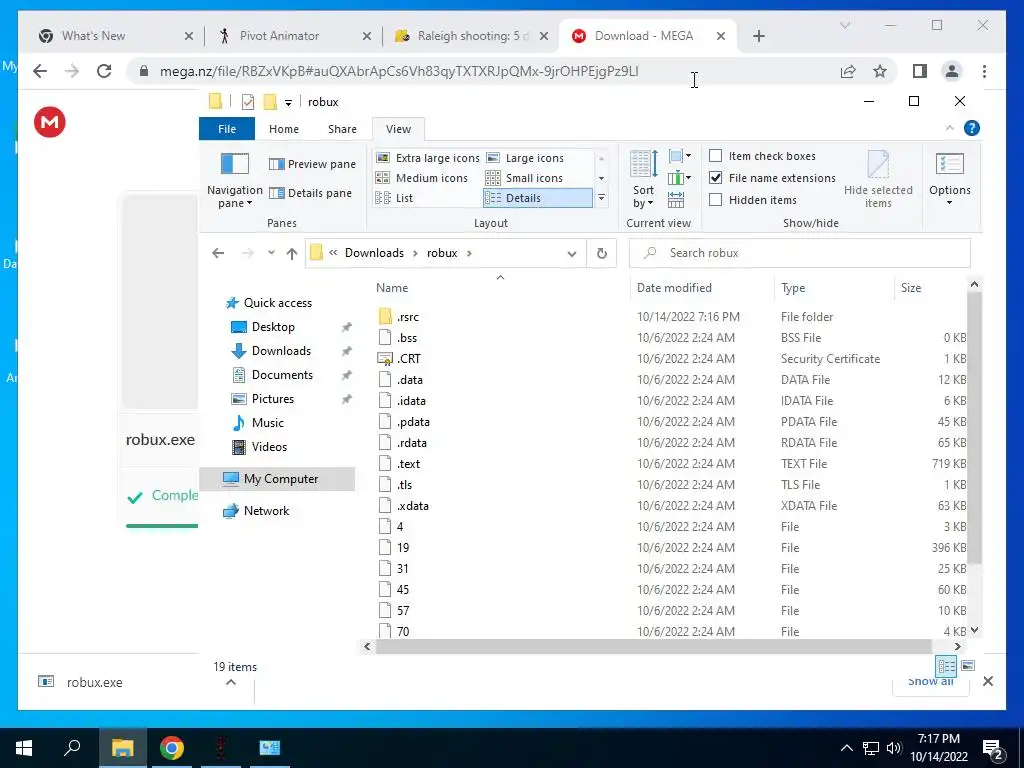
Task: Open Windows Start menu
Action: [24, 748]
